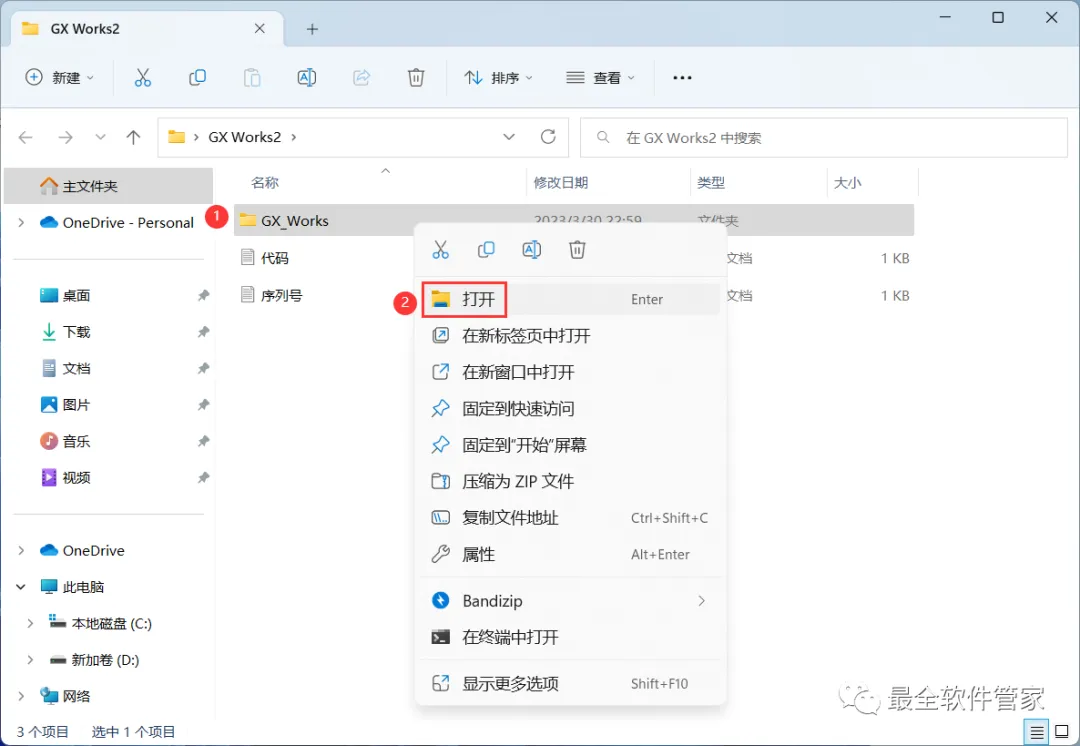Open 属性 from the context menu

tap(571, 555)
